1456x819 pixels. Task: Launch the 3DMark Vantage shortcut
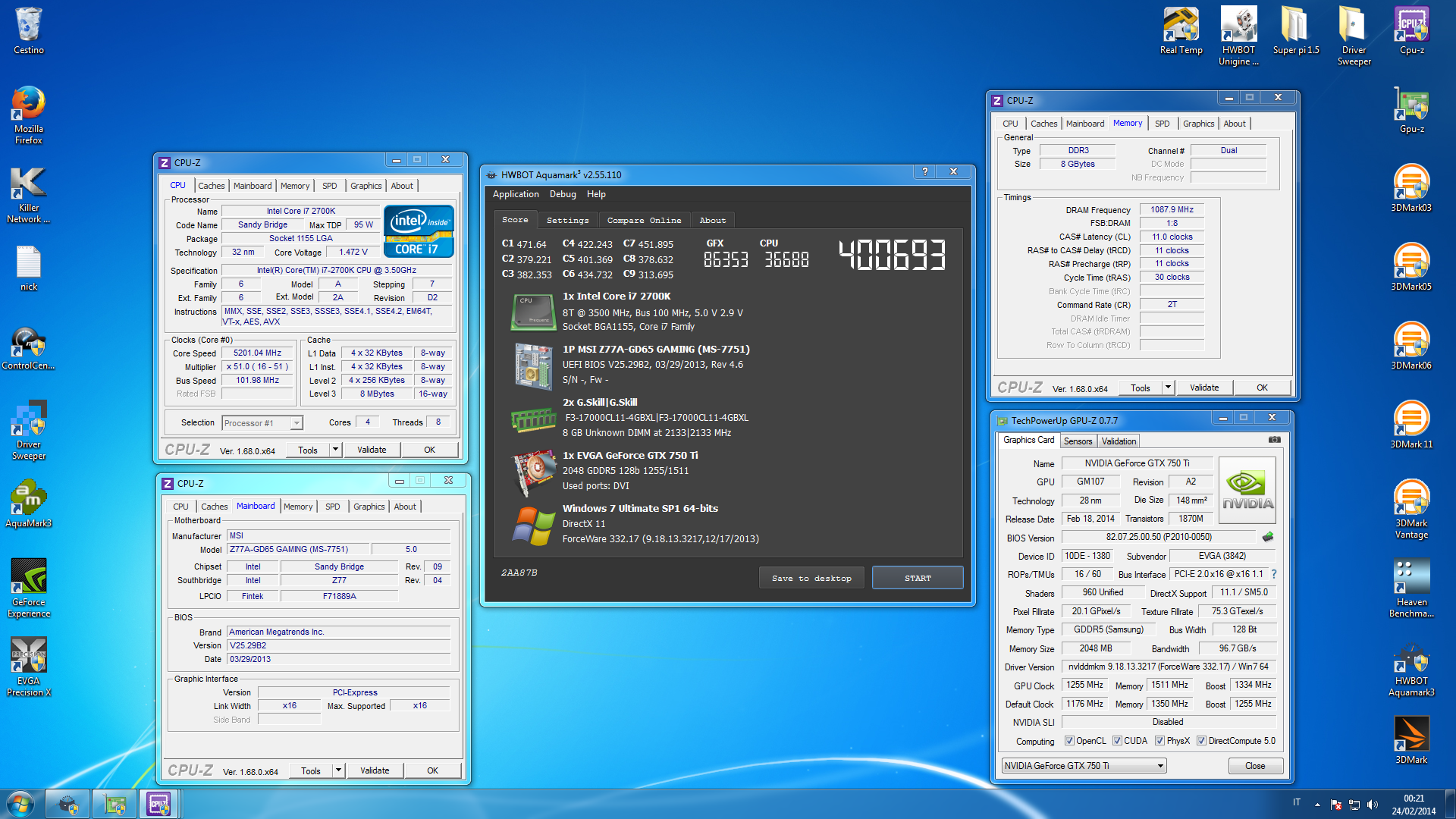[x=1411, y=509]
